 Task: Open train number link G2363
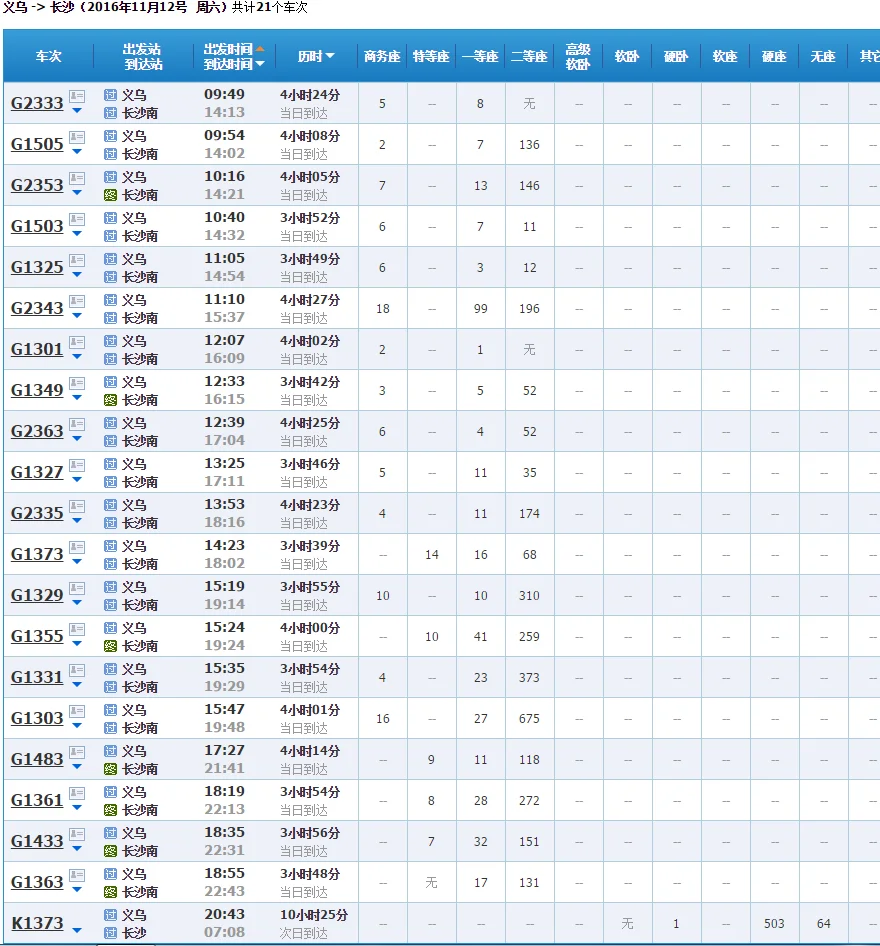(x=37, y=432)
